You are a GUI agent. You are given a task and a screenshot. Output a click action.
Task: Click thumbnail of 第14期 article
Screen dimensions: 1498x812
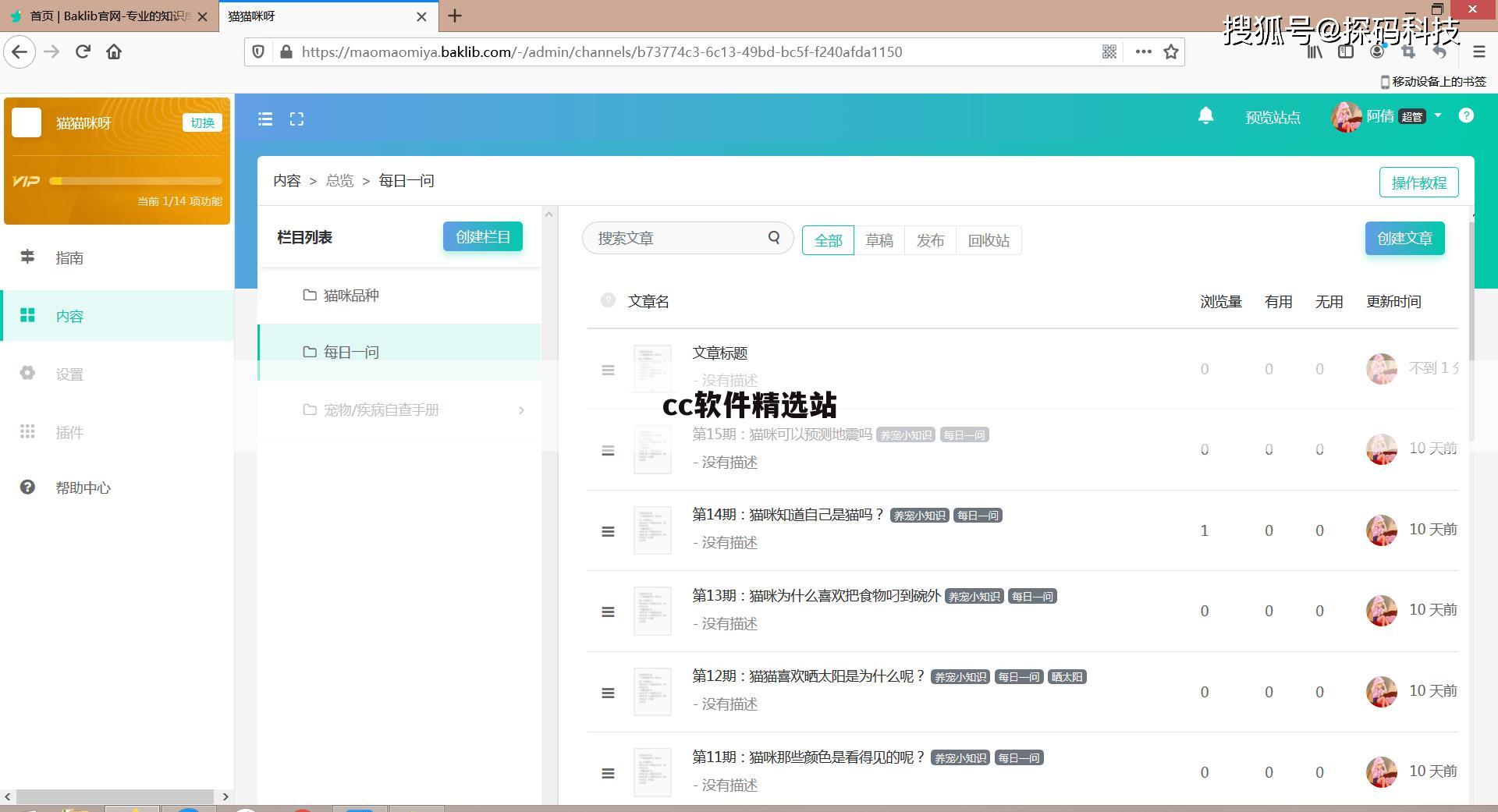click(652, 530)
